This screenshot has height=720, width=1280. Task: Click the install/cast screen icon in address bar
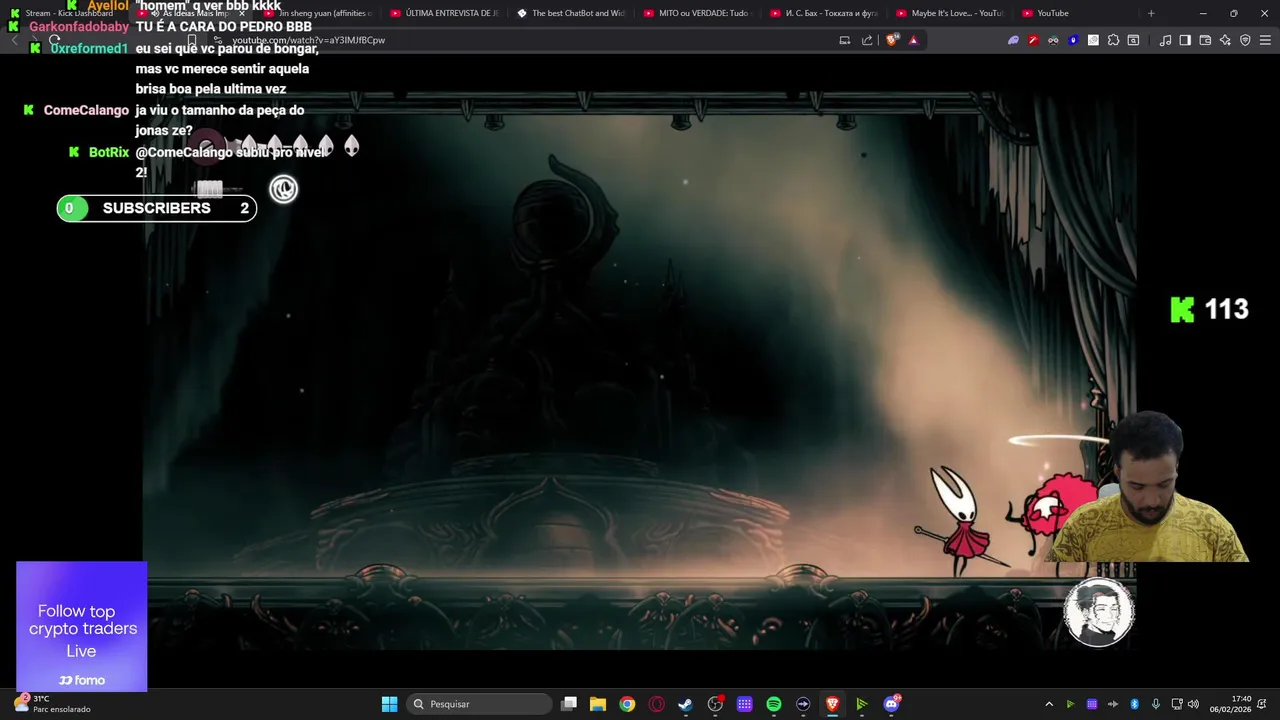(845, 40)
